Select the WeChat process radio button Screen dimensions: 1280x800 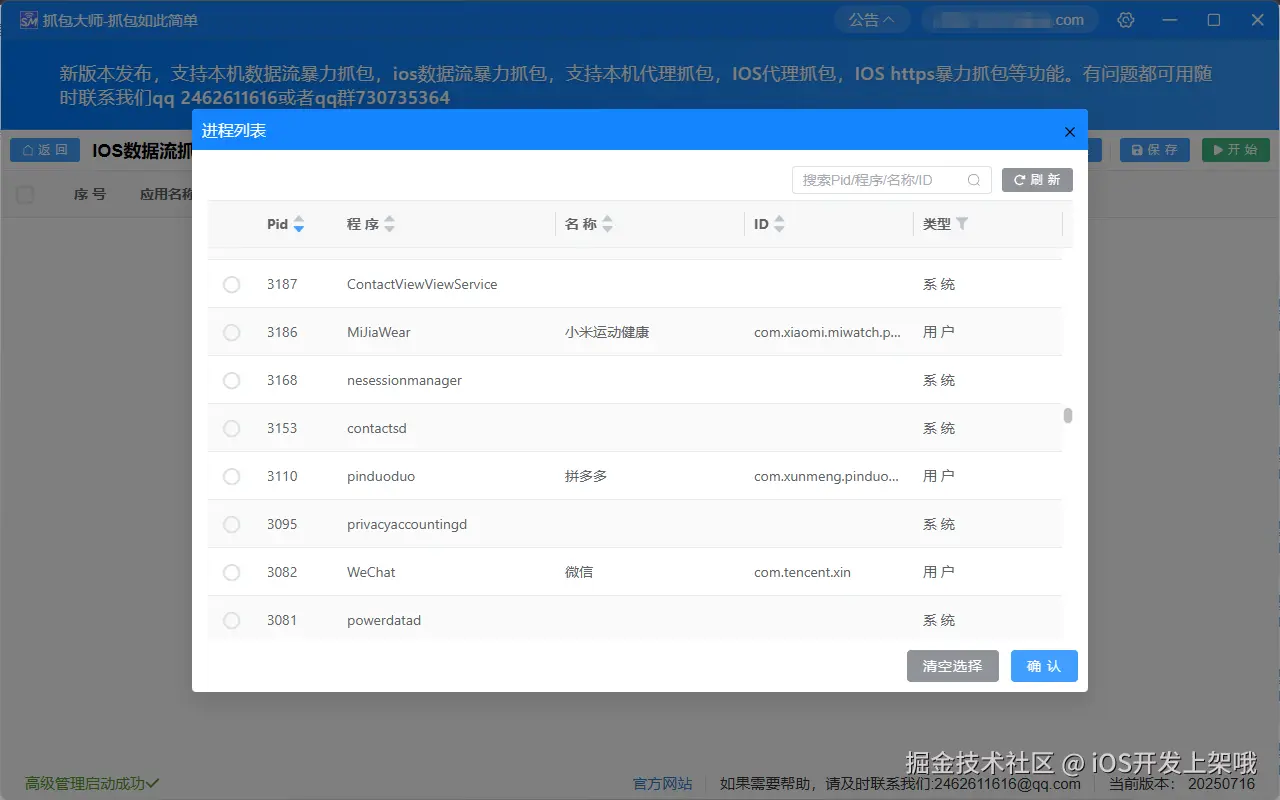tap(231, 572)
